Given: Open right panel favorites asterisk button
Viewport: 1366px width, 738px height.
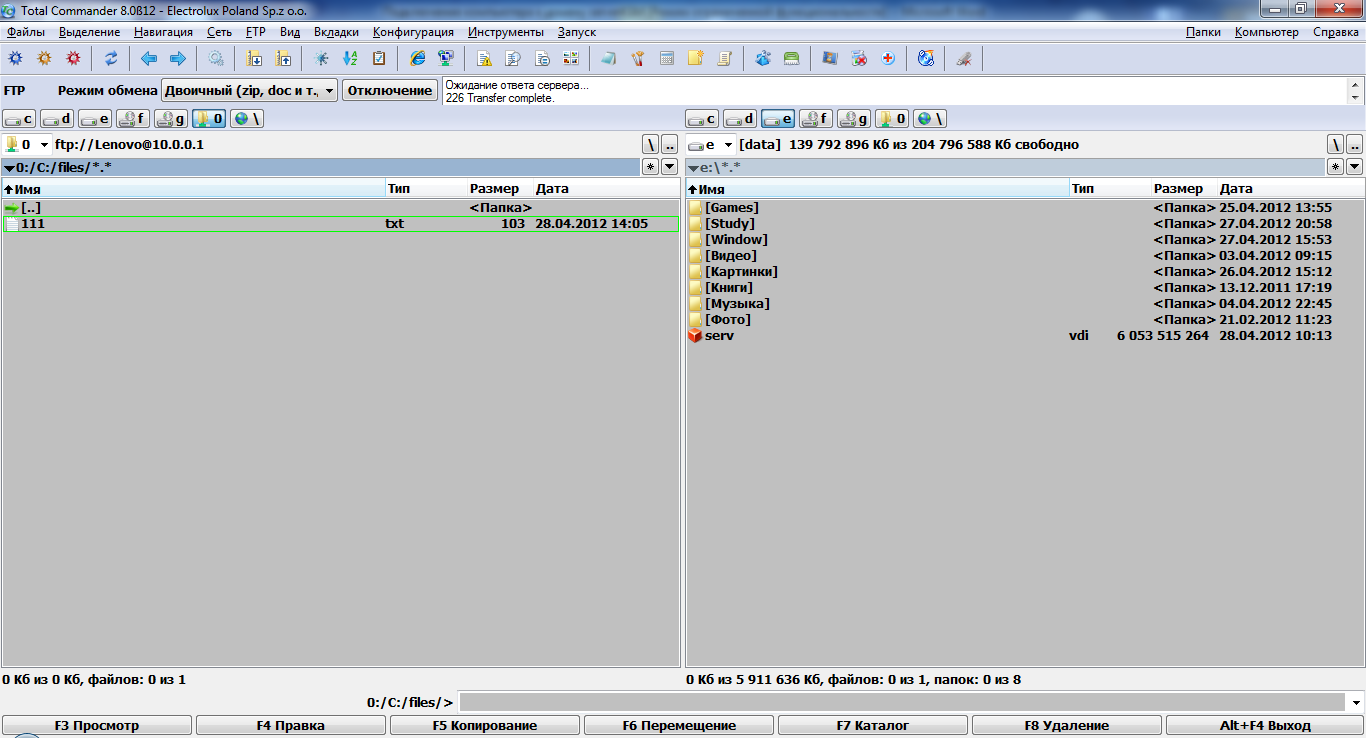Looking at the screenshot, I should [x=1335, y=167].
